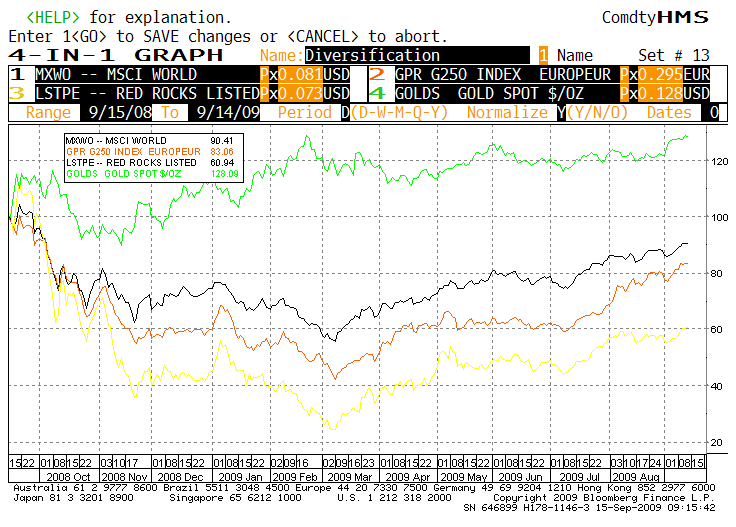Select the 0.073 multiplier for LSTPE
This screenshot has height=527, width=736.
(x=300, y=93)
